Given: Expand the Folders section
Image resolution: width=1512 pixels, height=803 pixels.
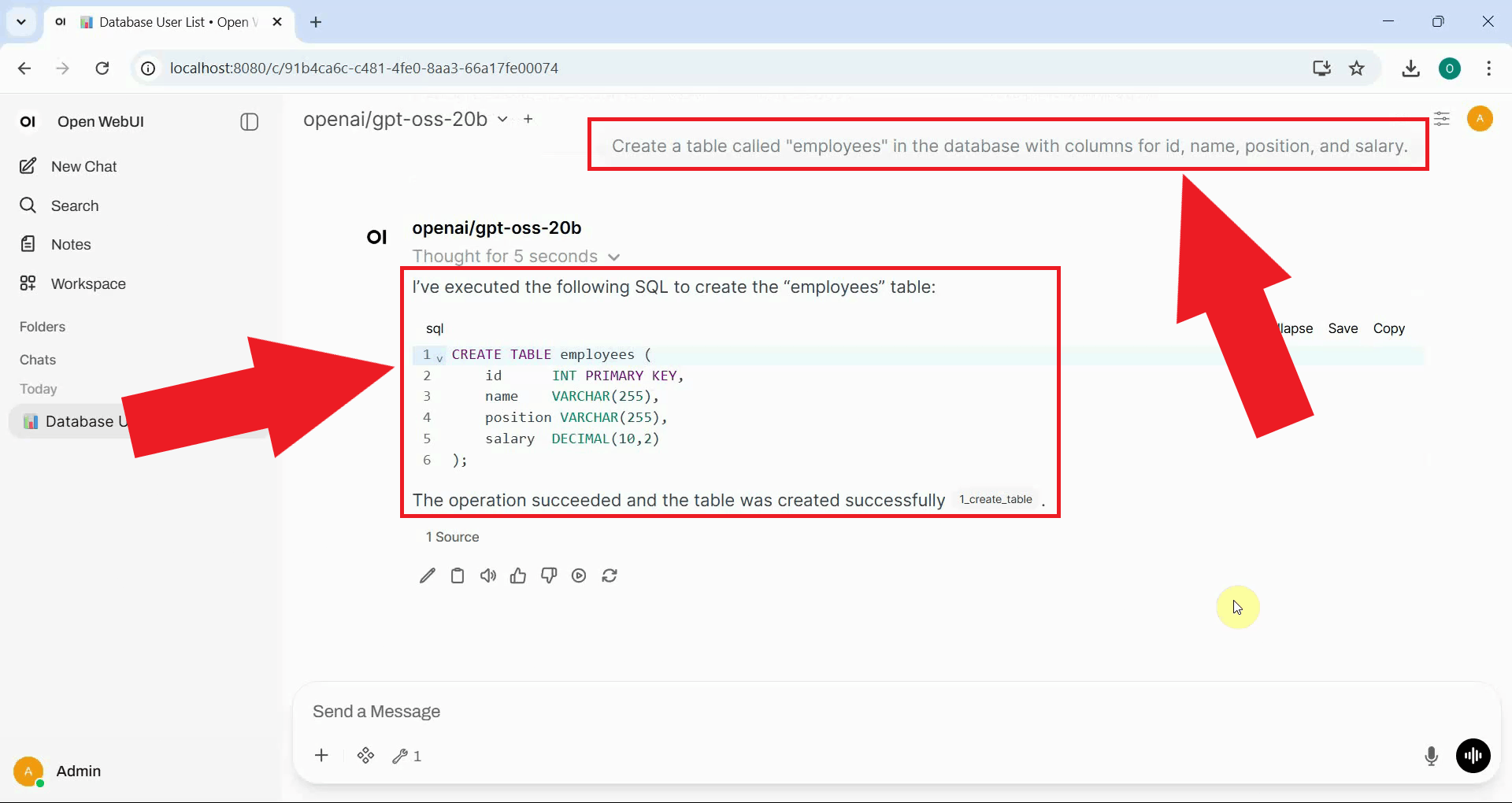Looking at the screenshot, I should [x=43, y=327].
